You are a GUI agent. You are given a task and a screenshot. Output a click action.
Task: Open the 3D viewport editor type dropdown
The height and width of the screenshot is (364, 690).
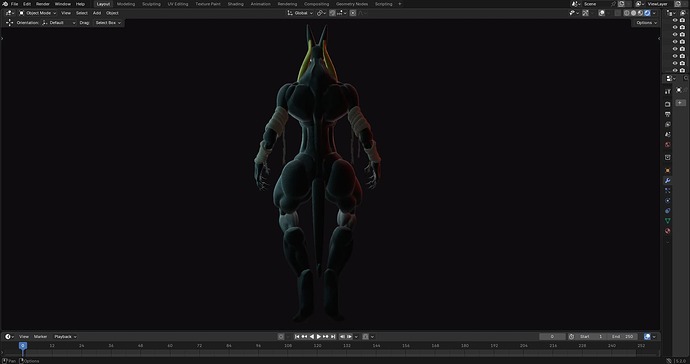coord(10,13)
